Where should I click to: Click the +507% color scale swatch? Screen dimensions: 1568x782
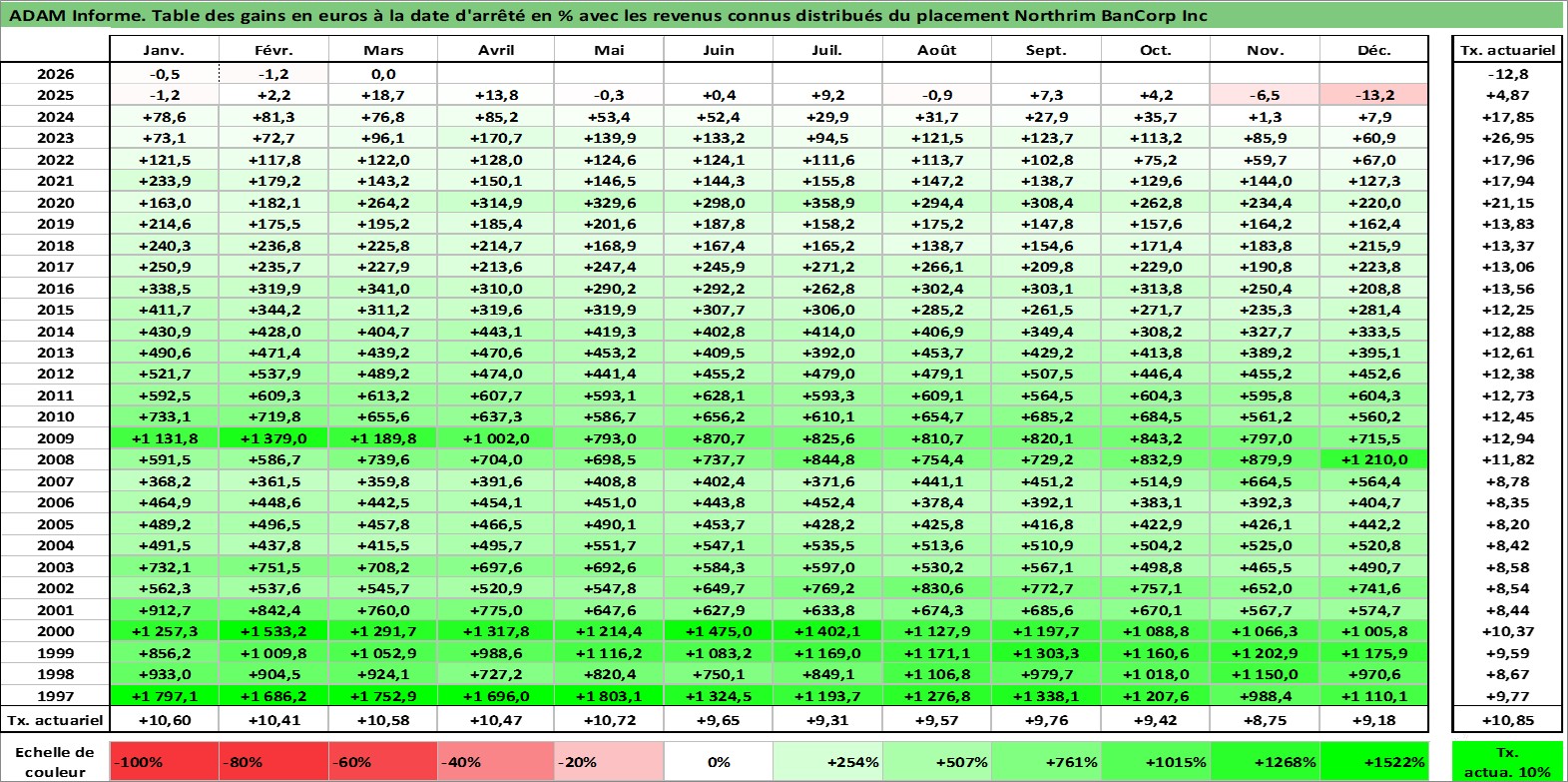(936, 762)
